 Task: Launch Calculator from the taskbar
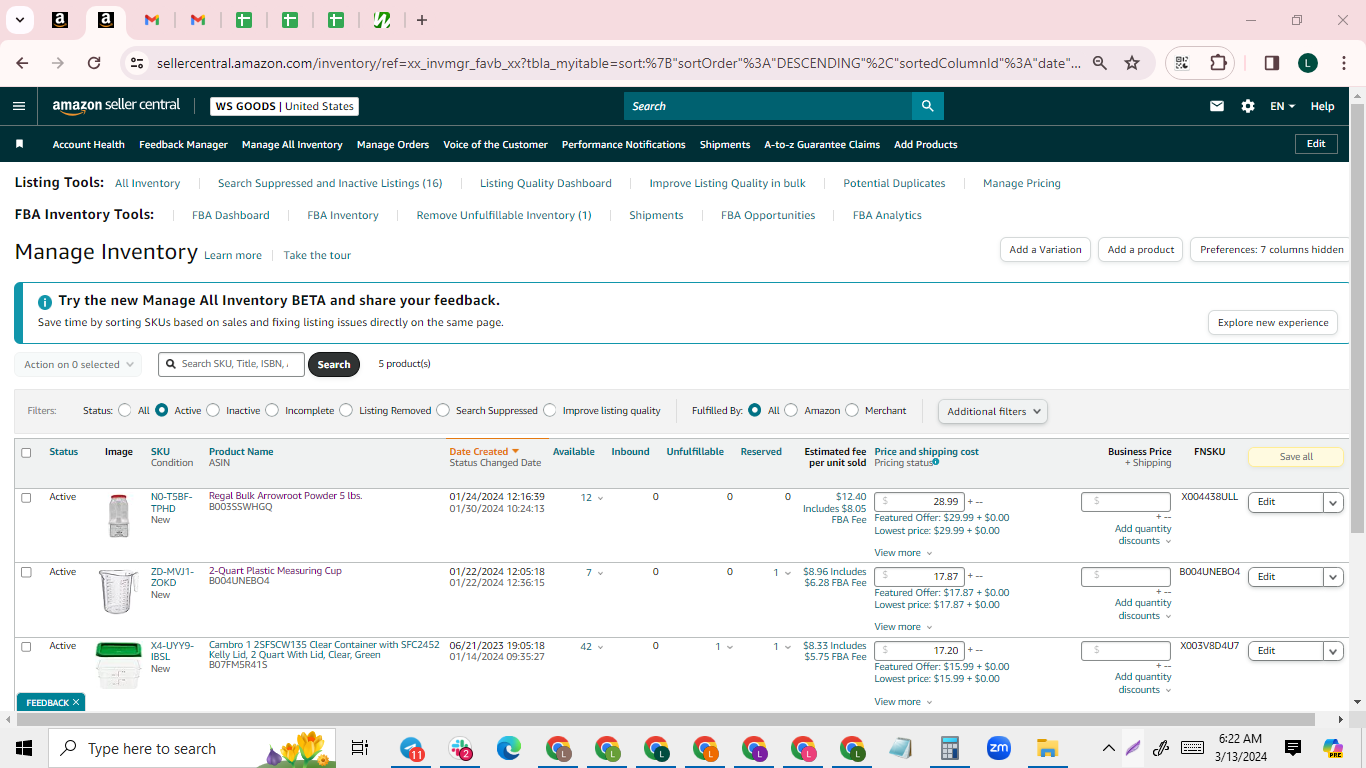click(x=949, y=748)
